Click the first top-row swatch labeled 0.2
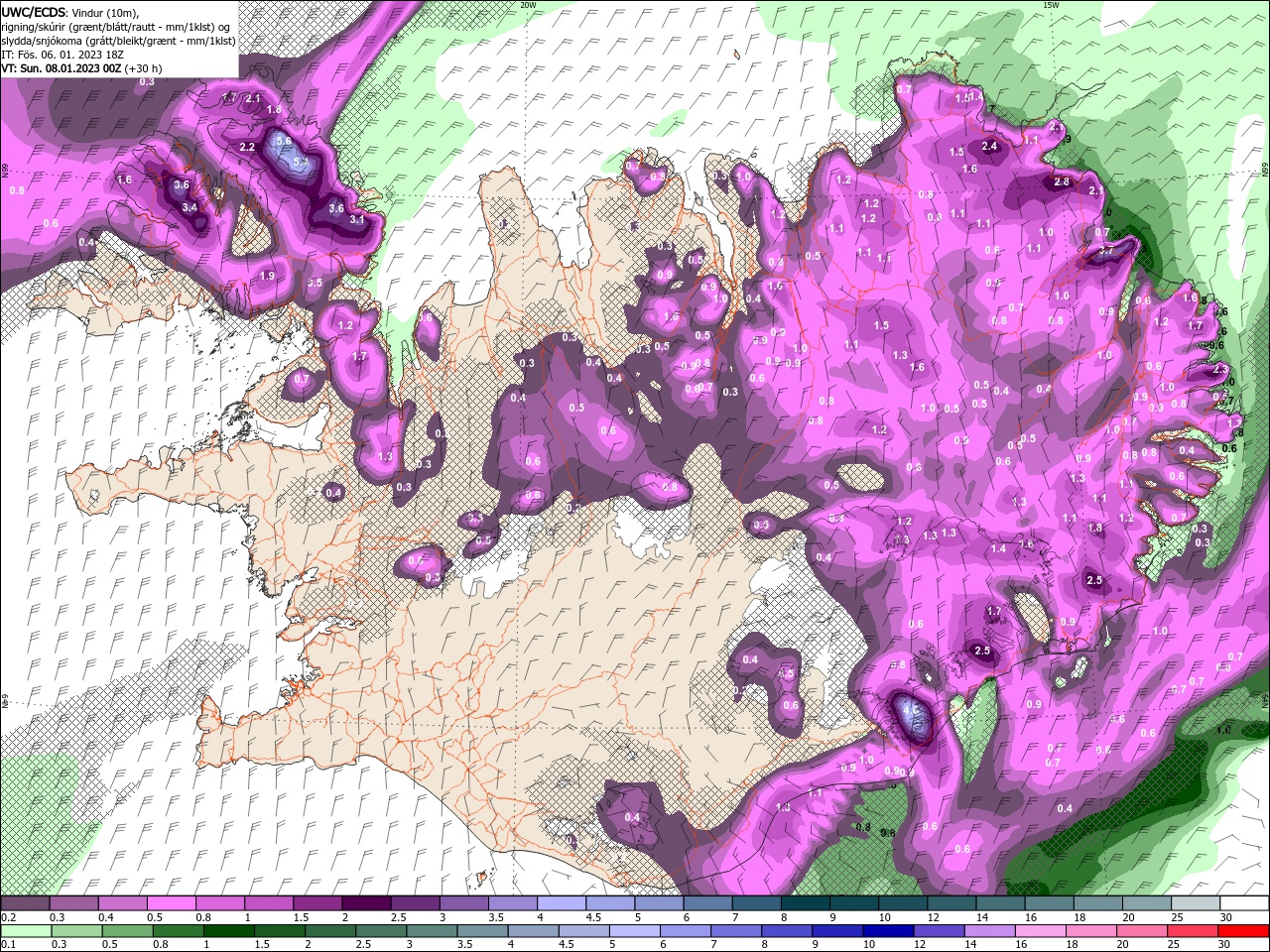 pyautogui.click(x=25, y=902)
